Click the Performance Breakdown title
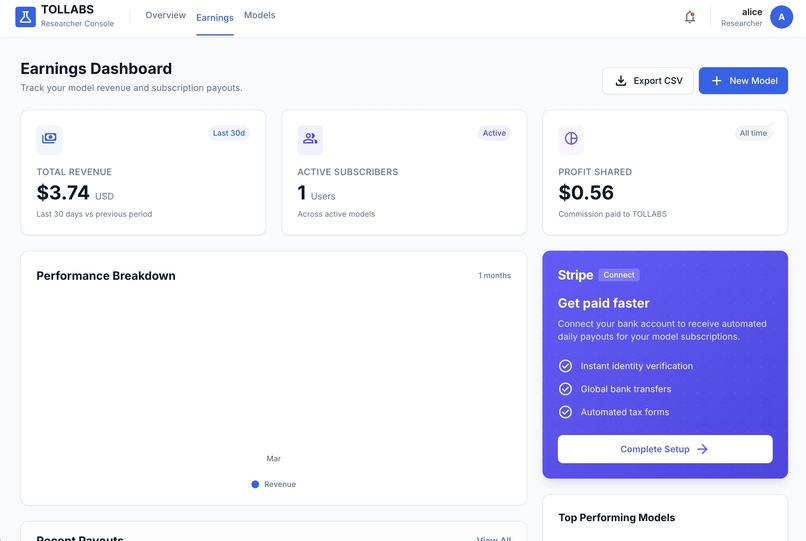Image resolution: width=806 pixels, height=541 pixels. pos(106,276)
